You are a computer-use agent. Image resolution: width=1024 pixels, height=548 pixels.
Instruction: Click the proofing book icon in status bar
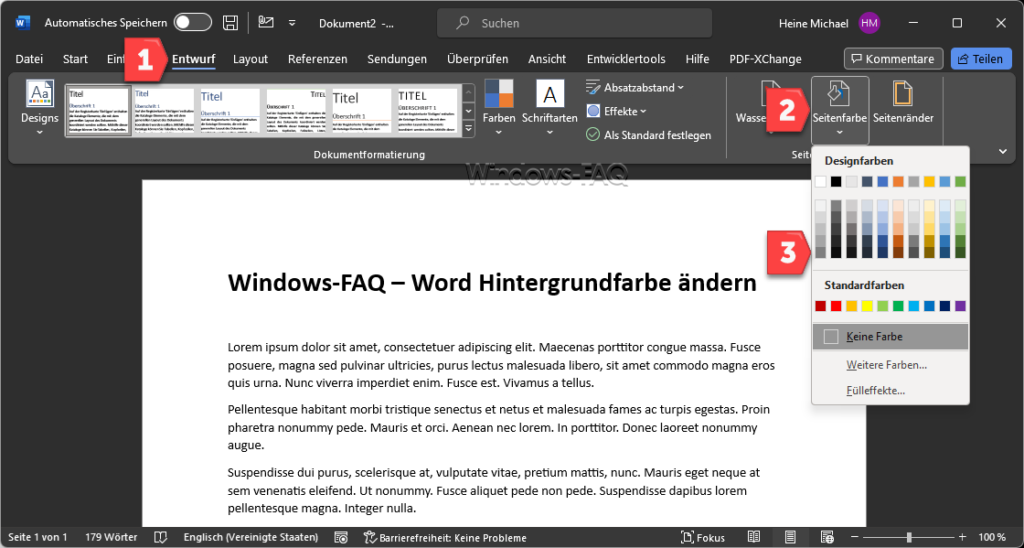click(161, 538)
